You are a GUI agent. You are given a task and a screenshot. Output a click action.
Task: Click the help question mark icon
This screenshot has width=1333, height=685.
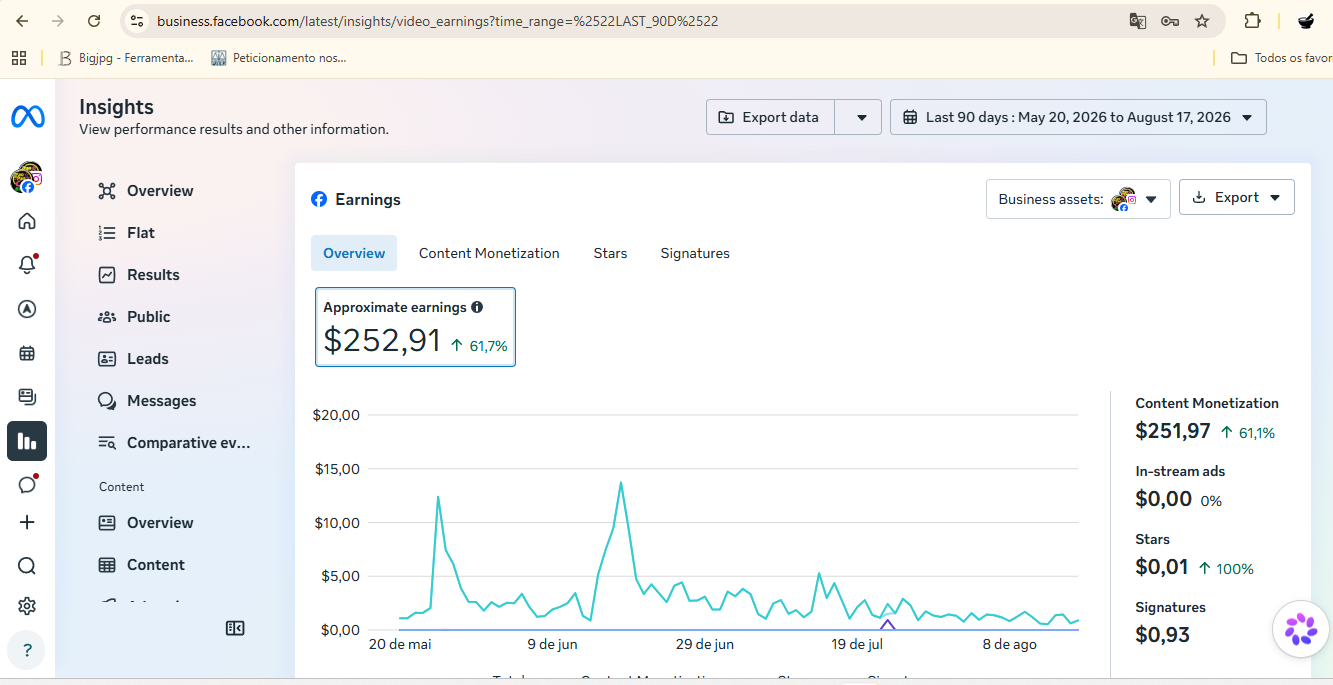pyautogui.click(x=27, y=650)
